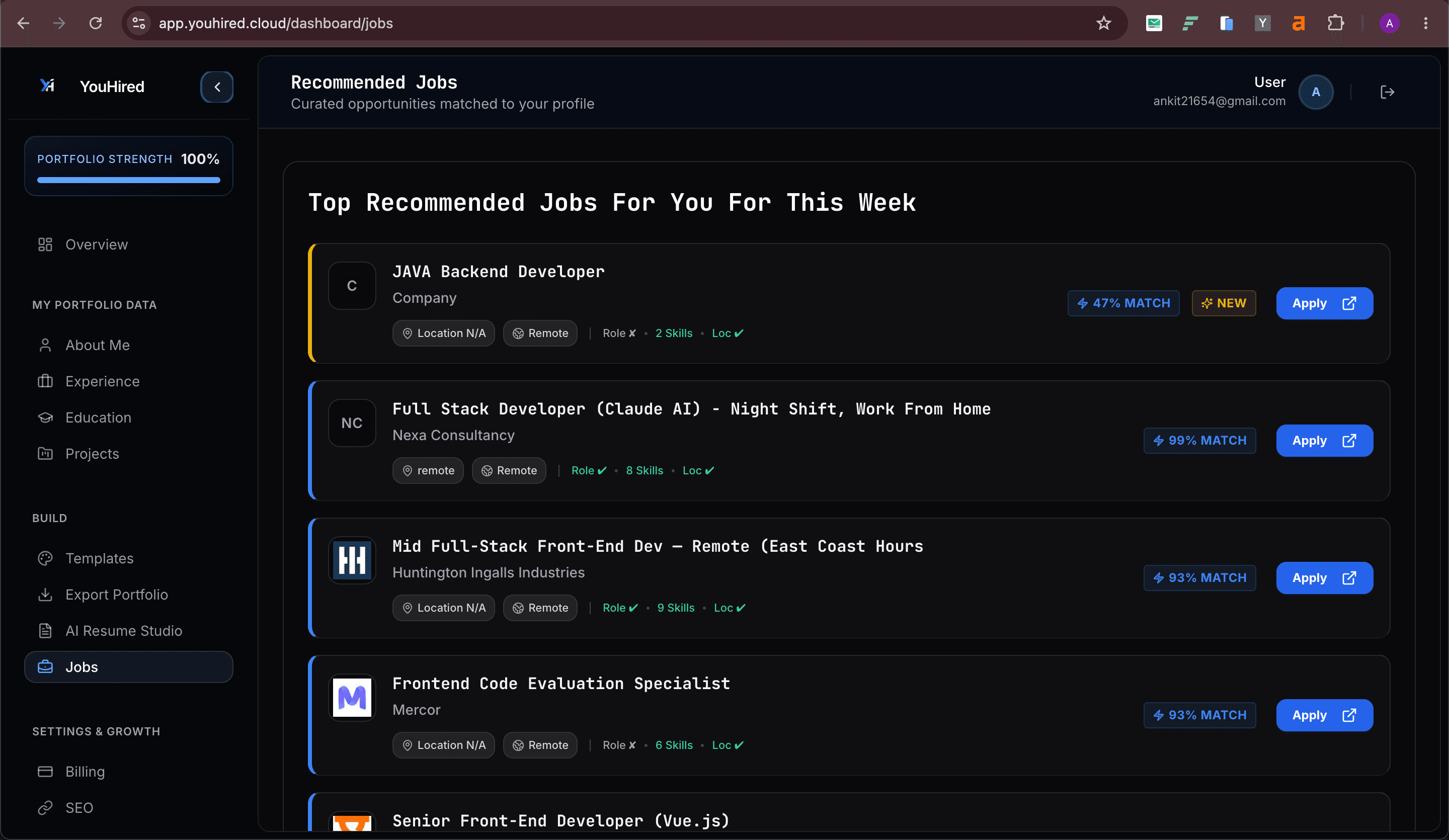Click the NEW badge on JAVA Backend Developer
The image size is (1449, 840).
click(1224, 303)
